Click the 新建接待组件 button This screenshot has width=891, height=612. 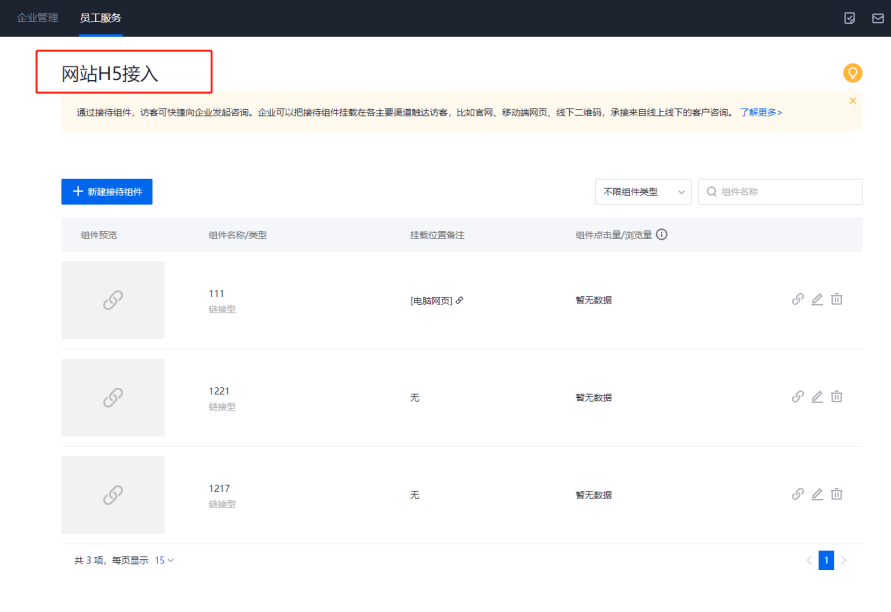(x=107, y=192)
